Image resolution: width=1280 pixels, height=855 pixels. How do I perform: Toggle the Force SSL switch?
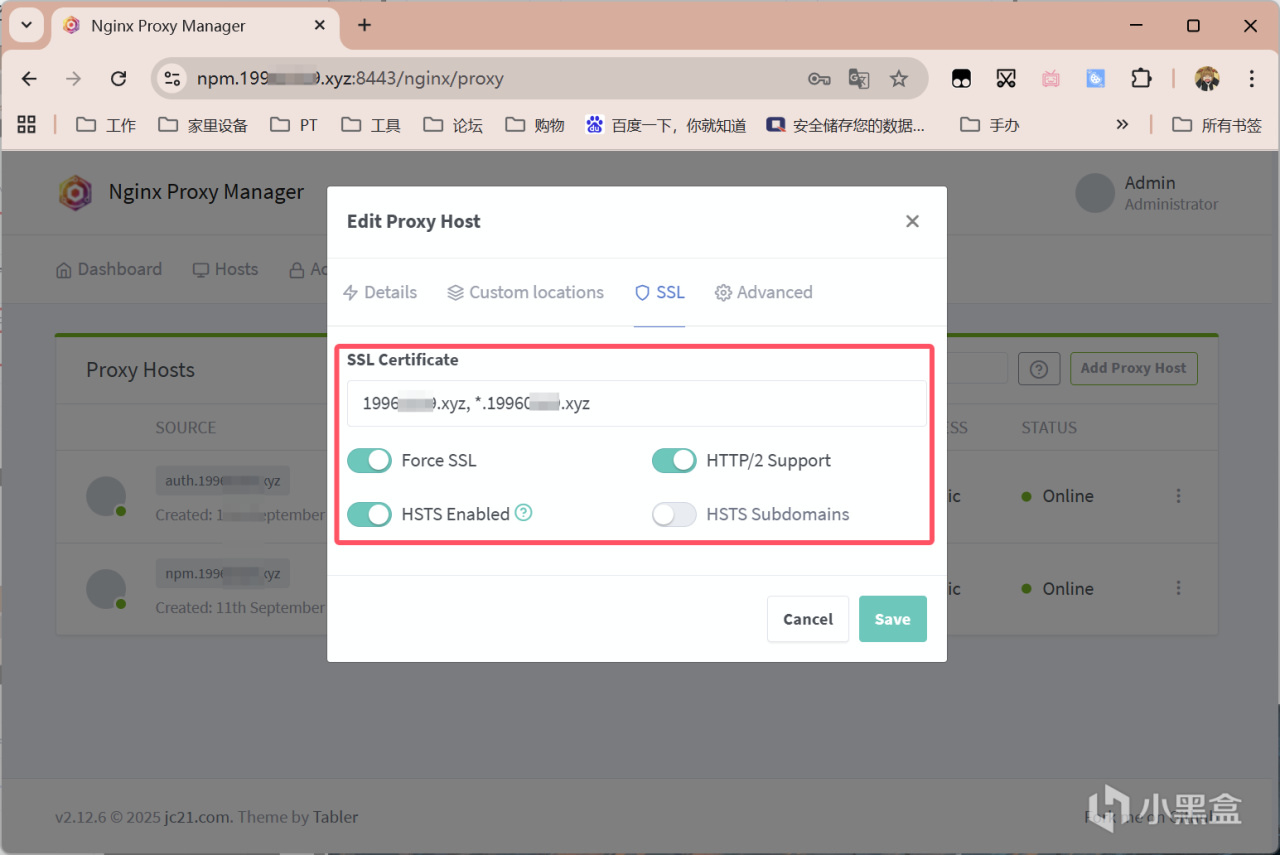point(369,460)
